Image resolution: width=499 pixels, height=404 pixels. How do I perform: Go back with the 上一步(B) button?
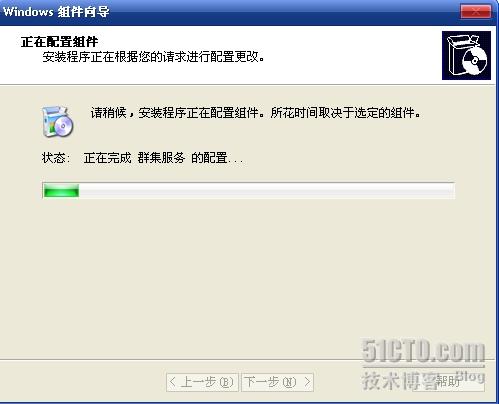202,382
